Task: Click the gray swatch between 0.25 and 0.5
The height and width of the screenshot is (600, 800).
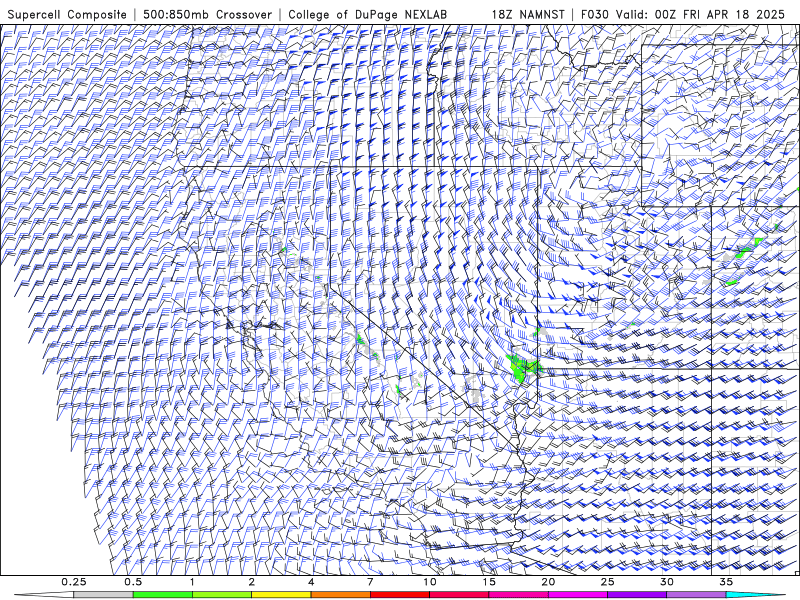Action: [x=103, y=595]
